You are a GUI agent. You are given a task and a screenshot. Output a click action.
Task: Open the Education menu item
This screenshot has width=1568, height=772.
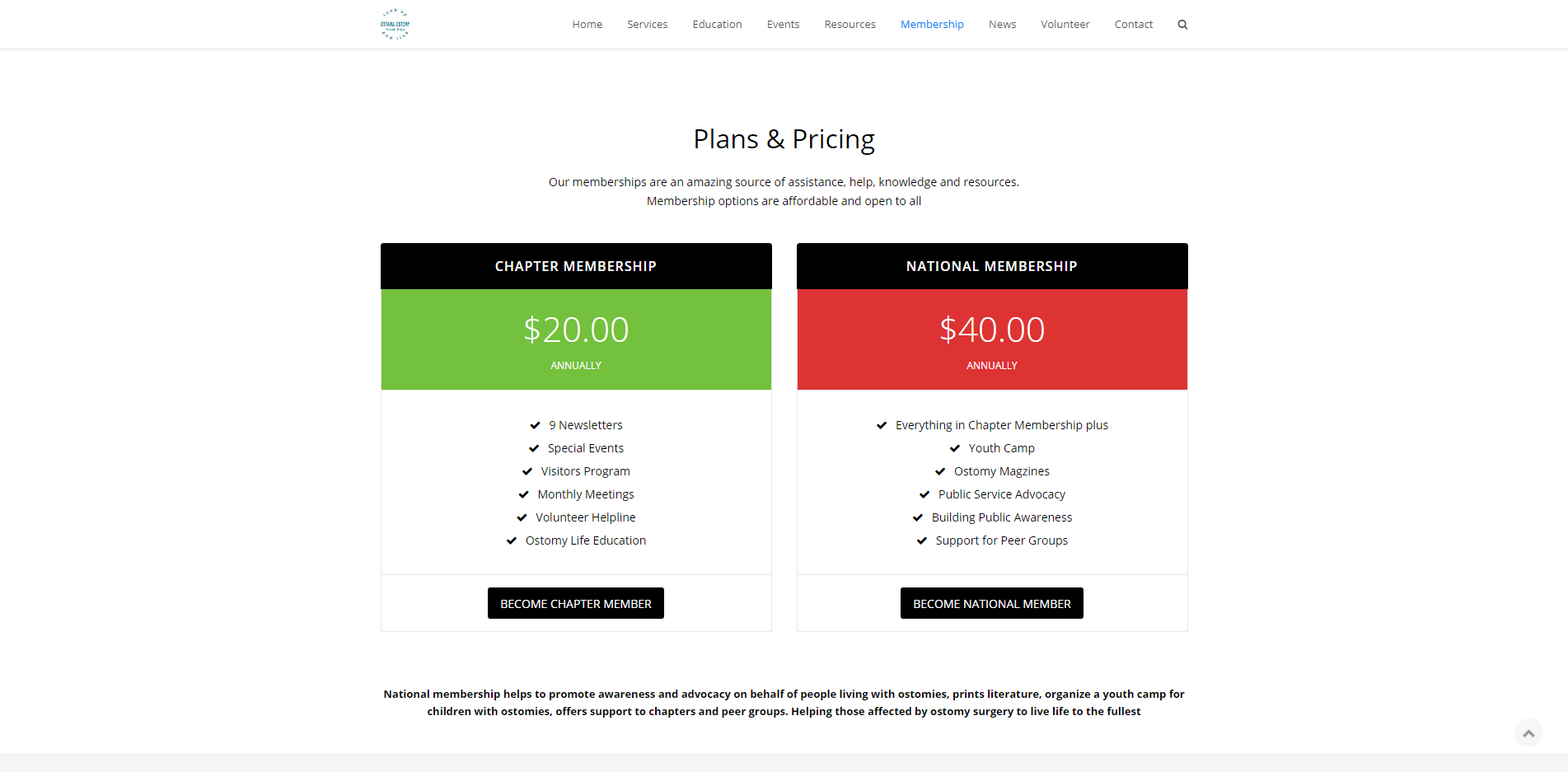[717, 25]
